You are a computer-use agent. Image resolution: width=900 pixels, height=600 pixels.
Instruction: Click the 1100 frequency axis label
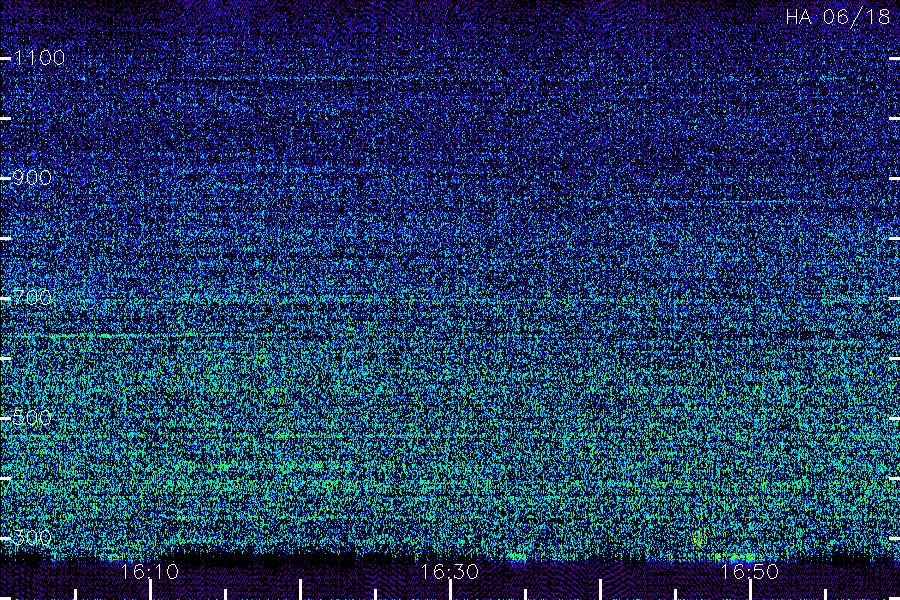(x=39, y=57)
